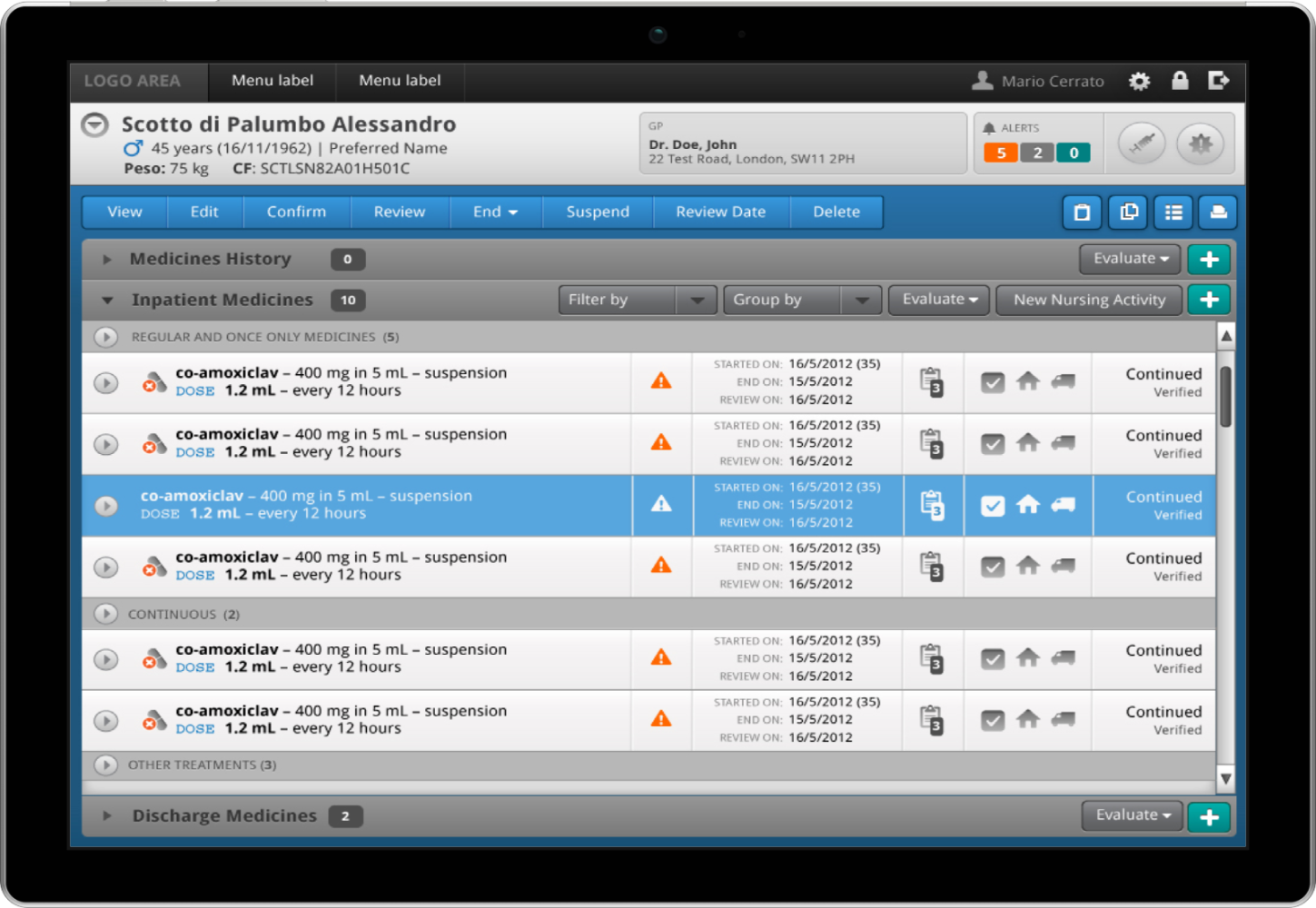Click warning triangle in the highlighted blue row

(x=661, y=504)
